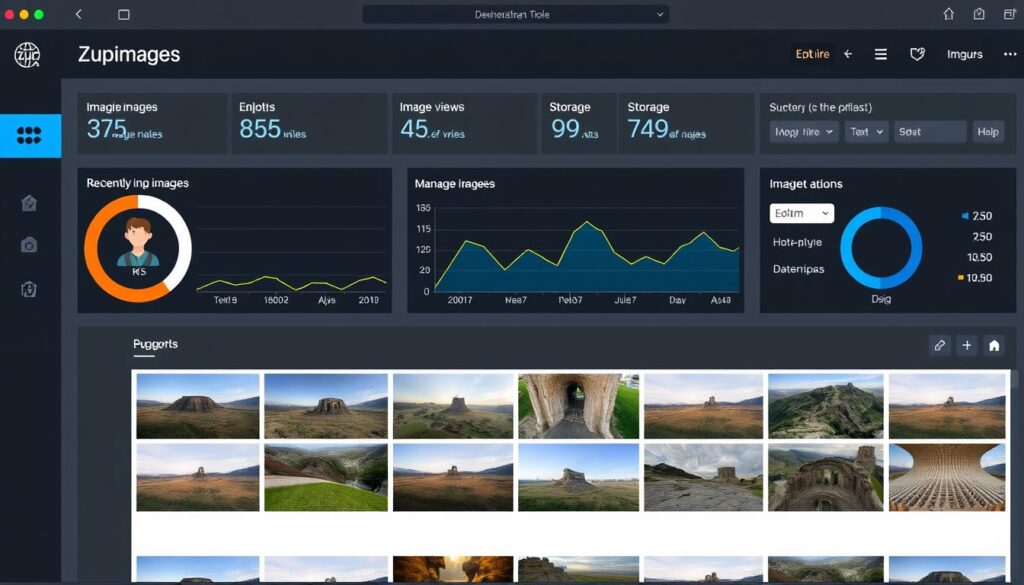Click the Datempas option

tap(799, 269)
